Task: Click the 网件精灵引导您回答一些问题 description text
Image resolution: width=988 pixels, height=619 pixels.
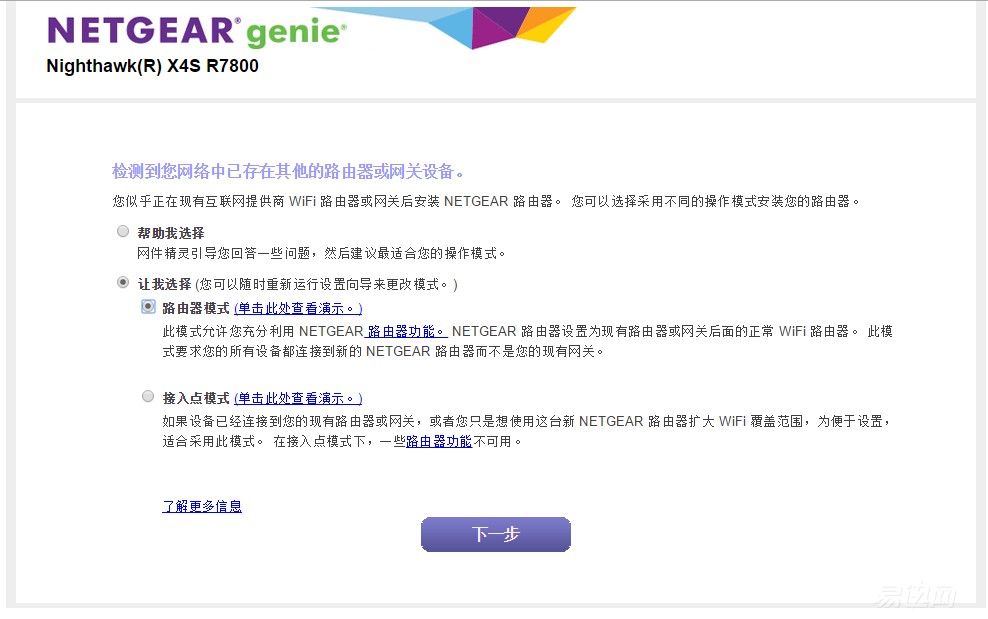Action: 321,253
